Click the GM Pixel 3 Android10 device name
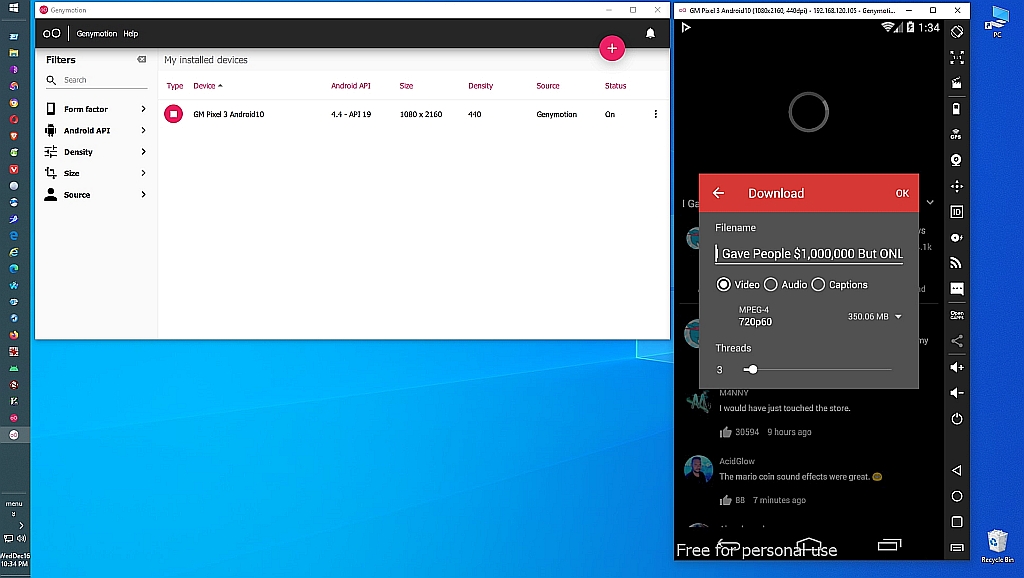The image size is (1024, 578). point(229,114)
